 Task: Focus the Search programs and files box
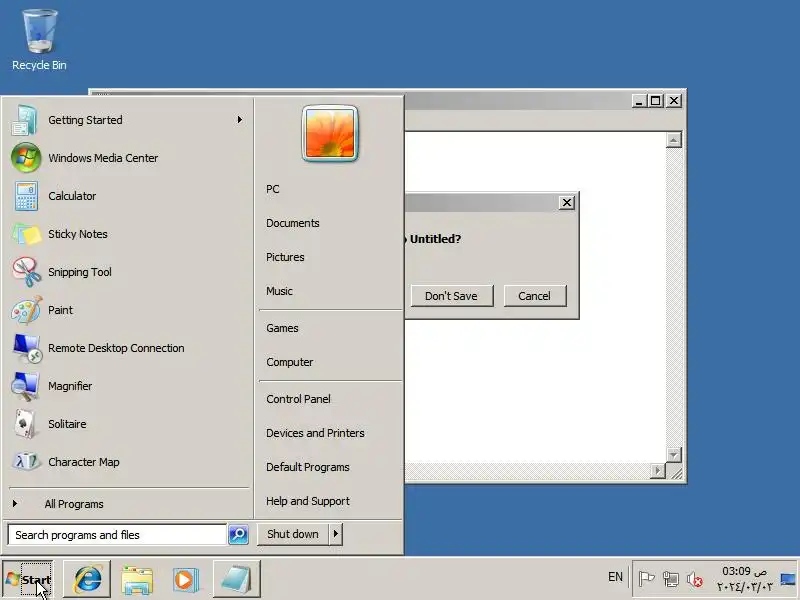(117, 535)
